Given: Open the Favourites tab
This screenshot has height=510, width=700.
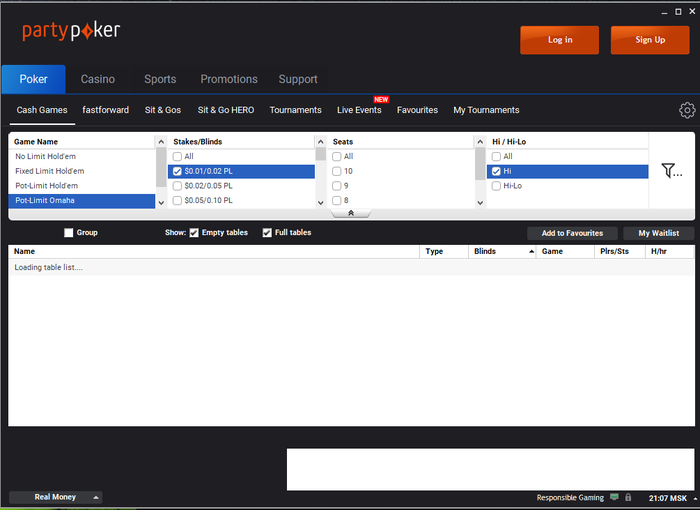Looking at the screenshot, I should click(417, 110).
